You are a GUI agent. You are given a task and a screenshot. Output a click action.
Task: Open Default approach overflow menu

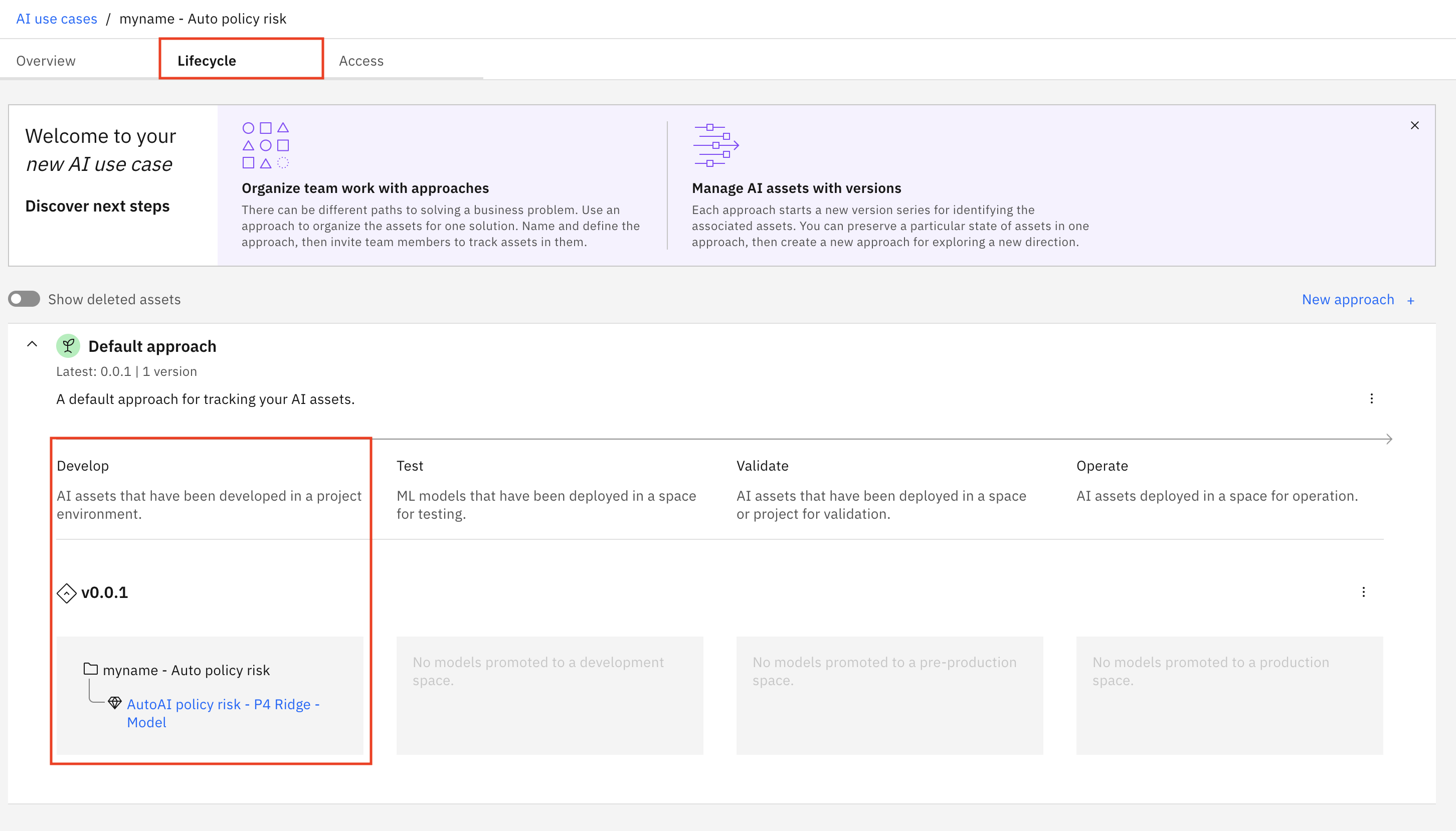point(1371,398)
